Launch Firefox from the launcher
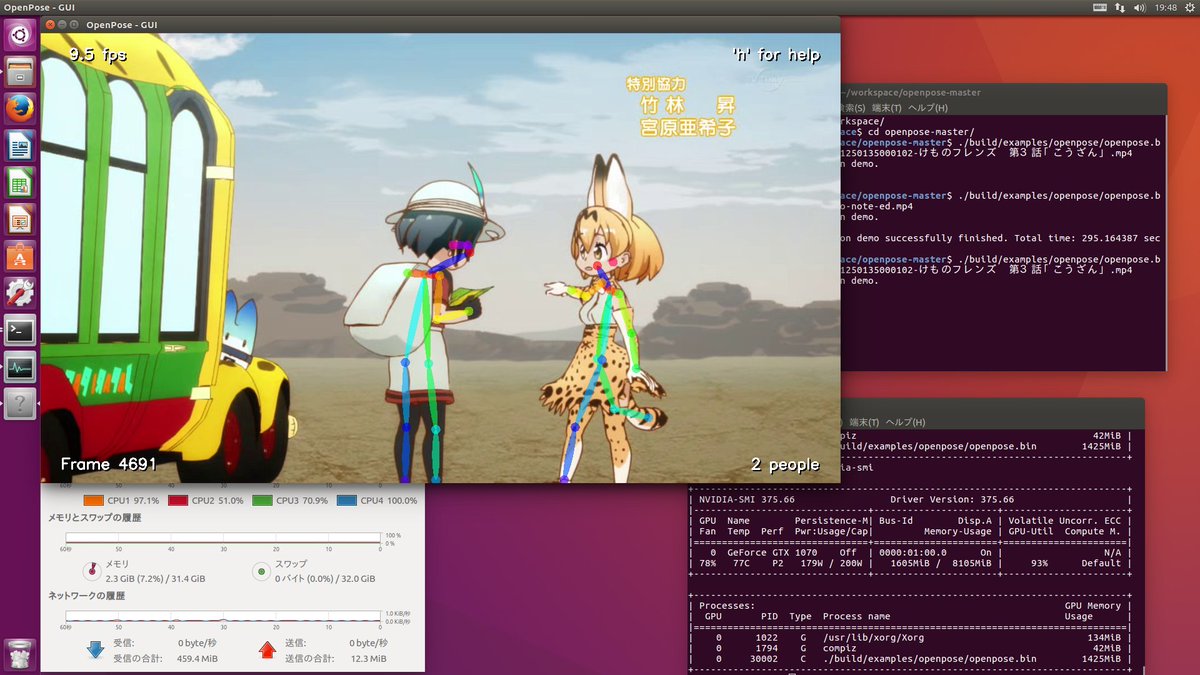The height and width of the screenshot is (675, 1200). click(x=20, y=109)
